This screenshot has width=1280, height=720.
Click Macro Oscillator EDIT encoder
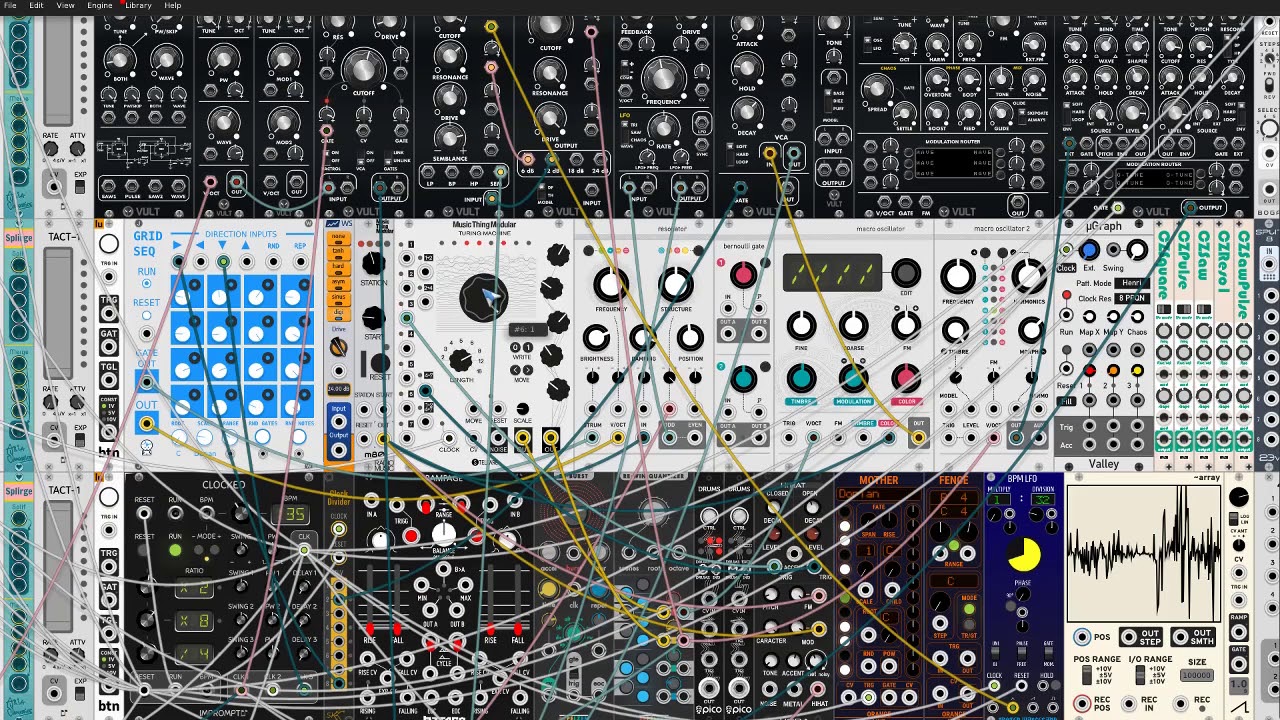click(906, 273)
